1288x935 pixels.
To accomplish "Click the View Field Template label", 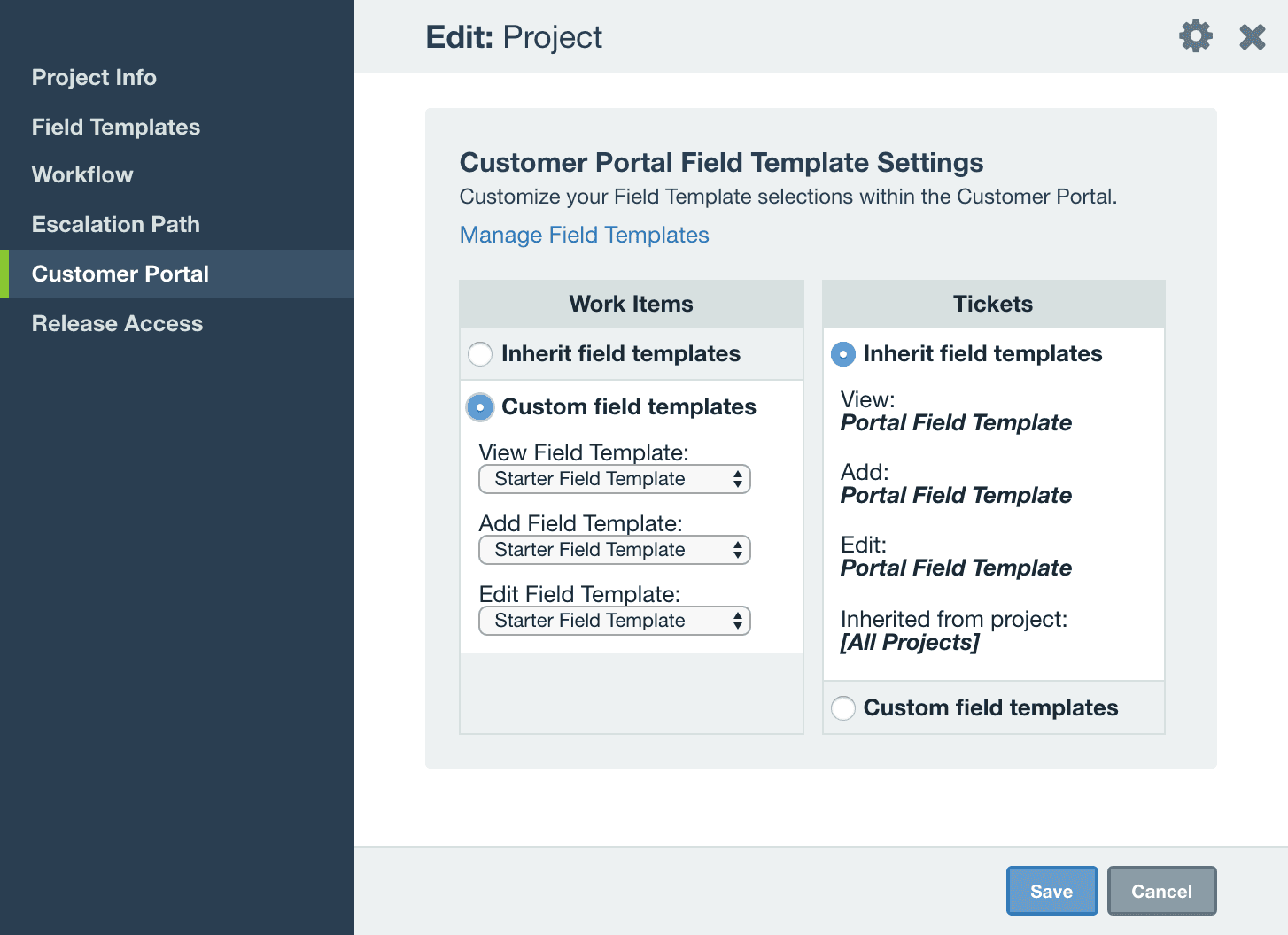I will click(x=584, y=452).
